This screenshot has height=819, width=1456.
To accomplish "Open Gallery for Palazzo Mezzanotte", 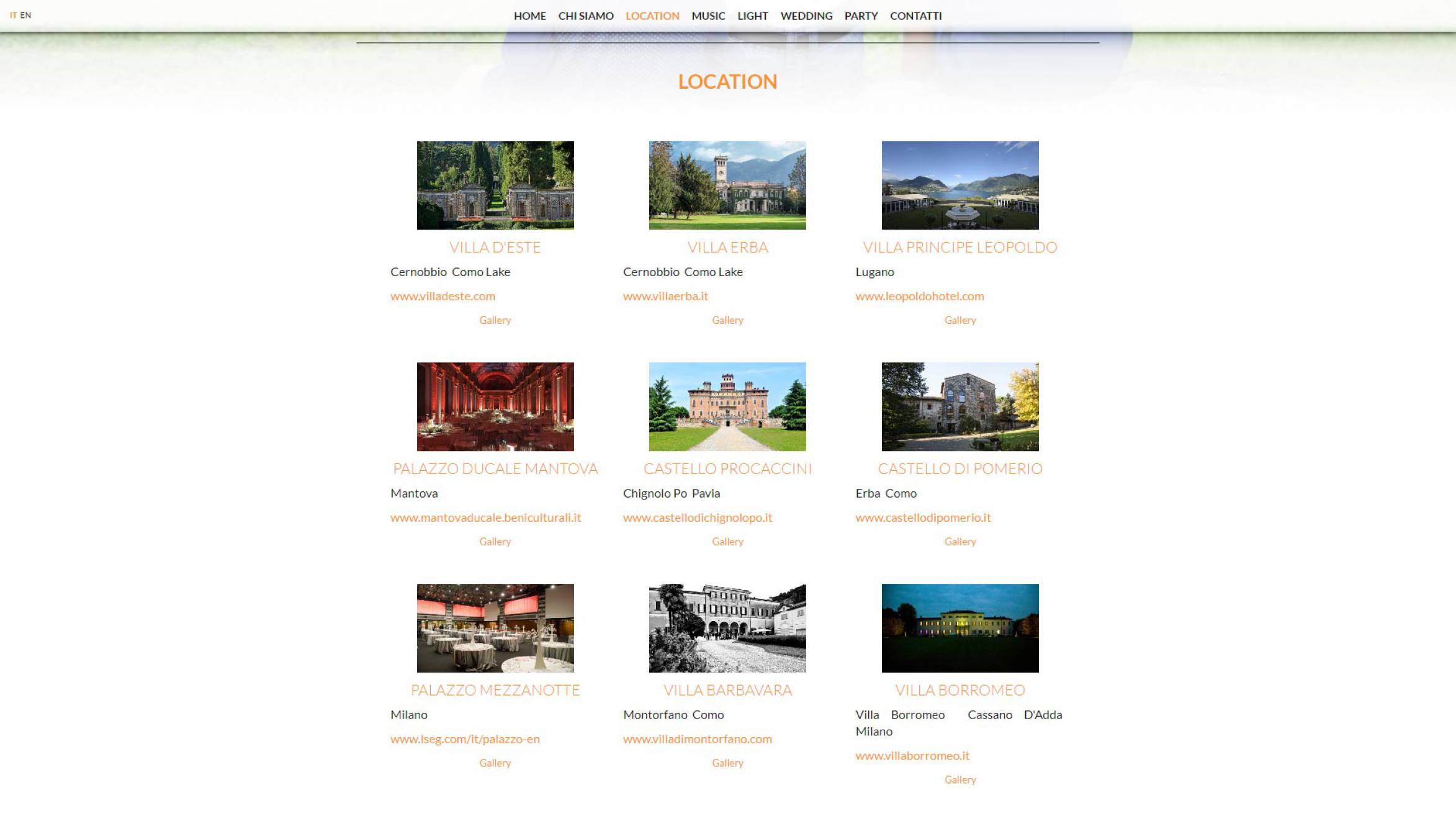I will (495, 763).
